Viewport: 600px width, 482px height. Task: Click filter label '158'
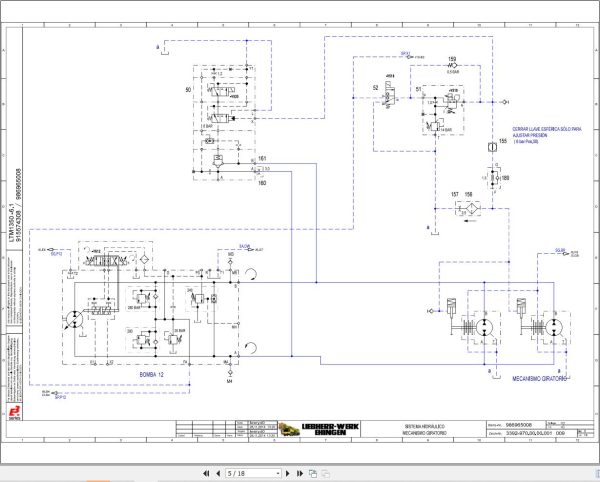click(468, 195)
